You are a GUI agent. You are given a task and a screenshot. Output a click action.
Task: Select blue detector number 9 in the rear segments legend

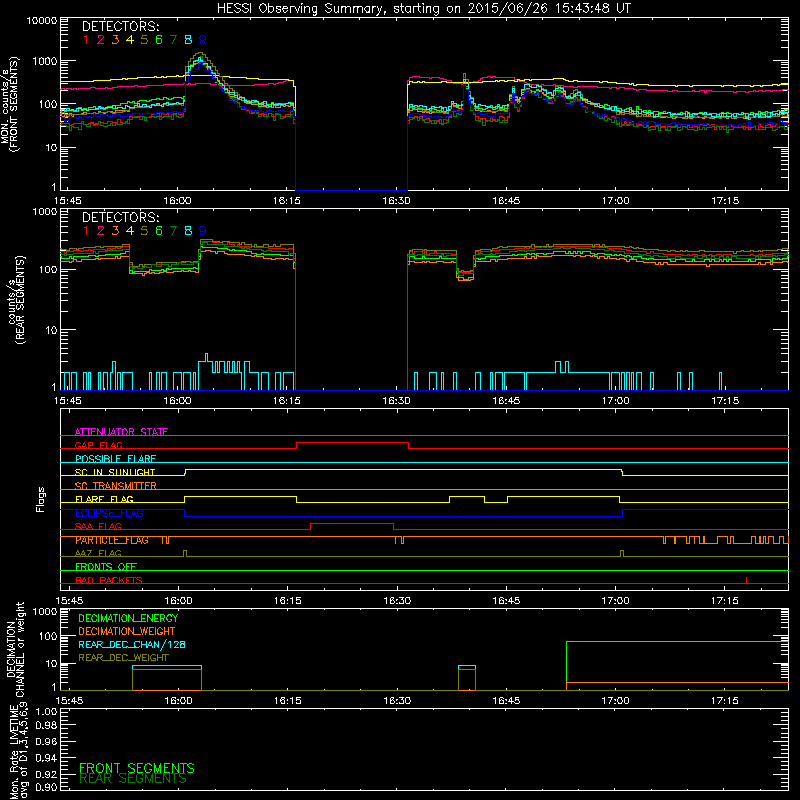[x=203, y=231]
